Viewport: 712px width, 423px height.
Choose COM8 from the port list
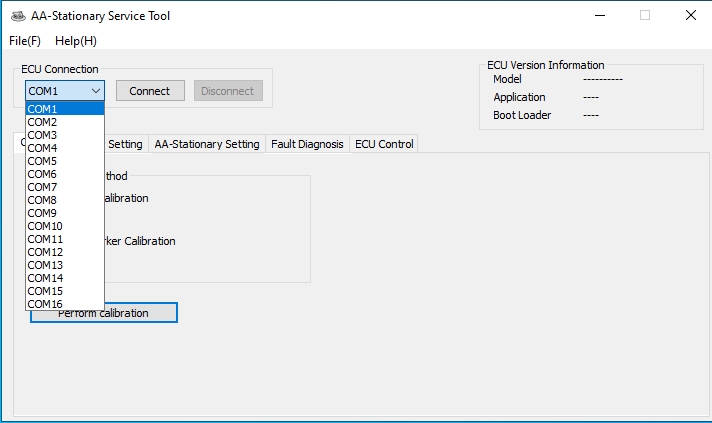coord(65,200)
